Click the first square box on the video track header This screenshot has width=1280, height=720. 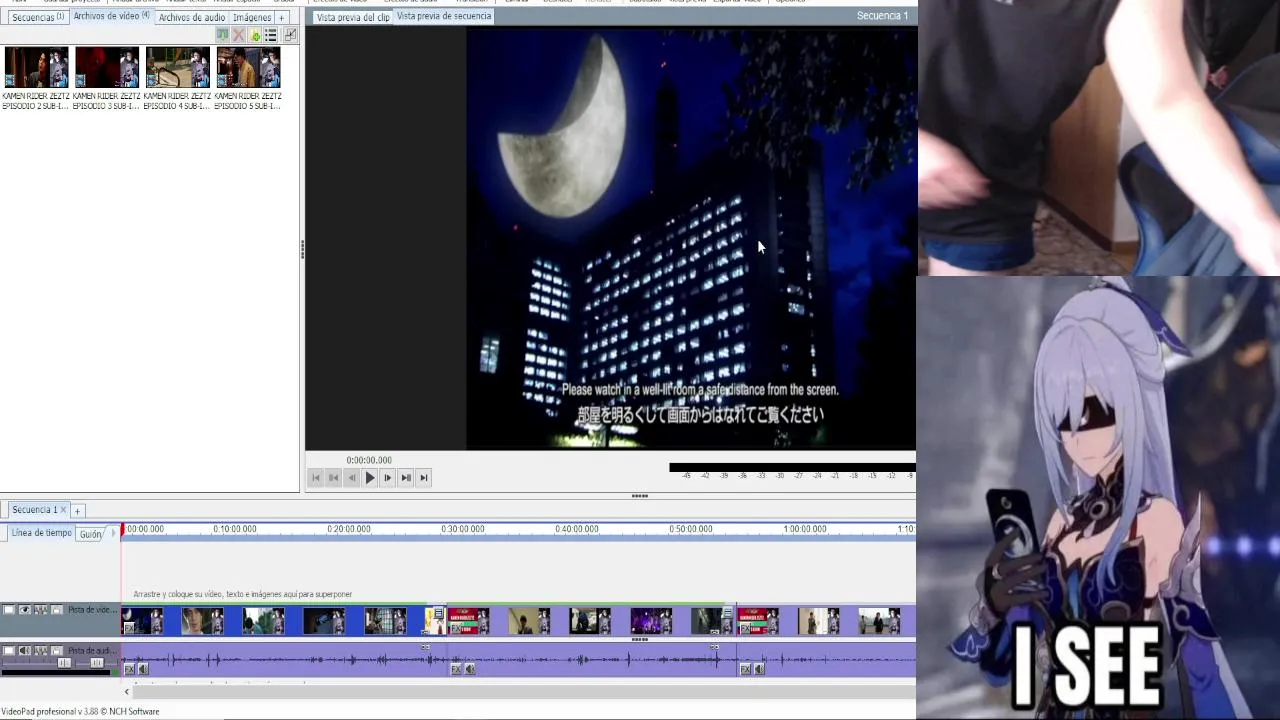[x=9, y=610]
